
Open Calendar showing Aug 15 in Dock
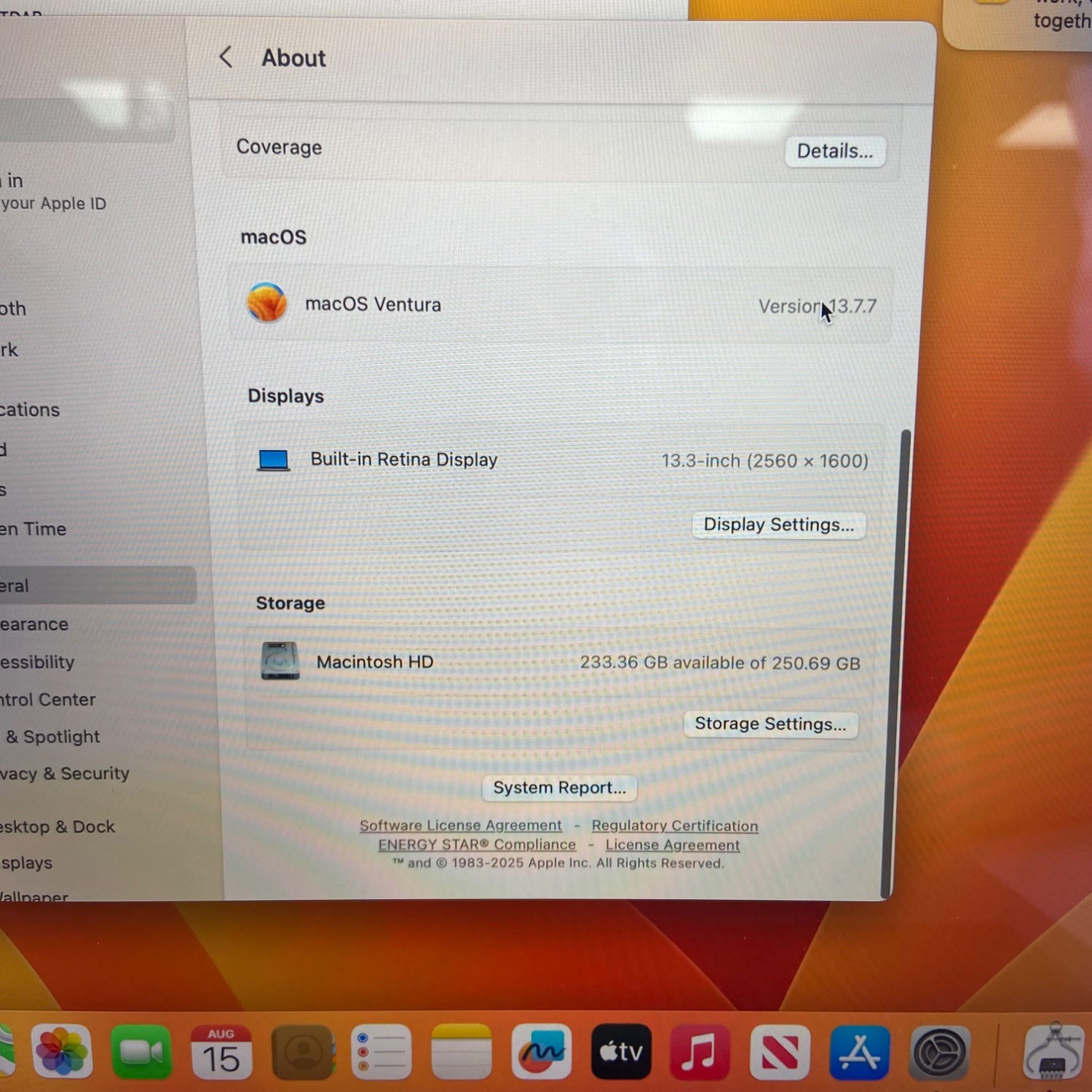click(221, 1052)
